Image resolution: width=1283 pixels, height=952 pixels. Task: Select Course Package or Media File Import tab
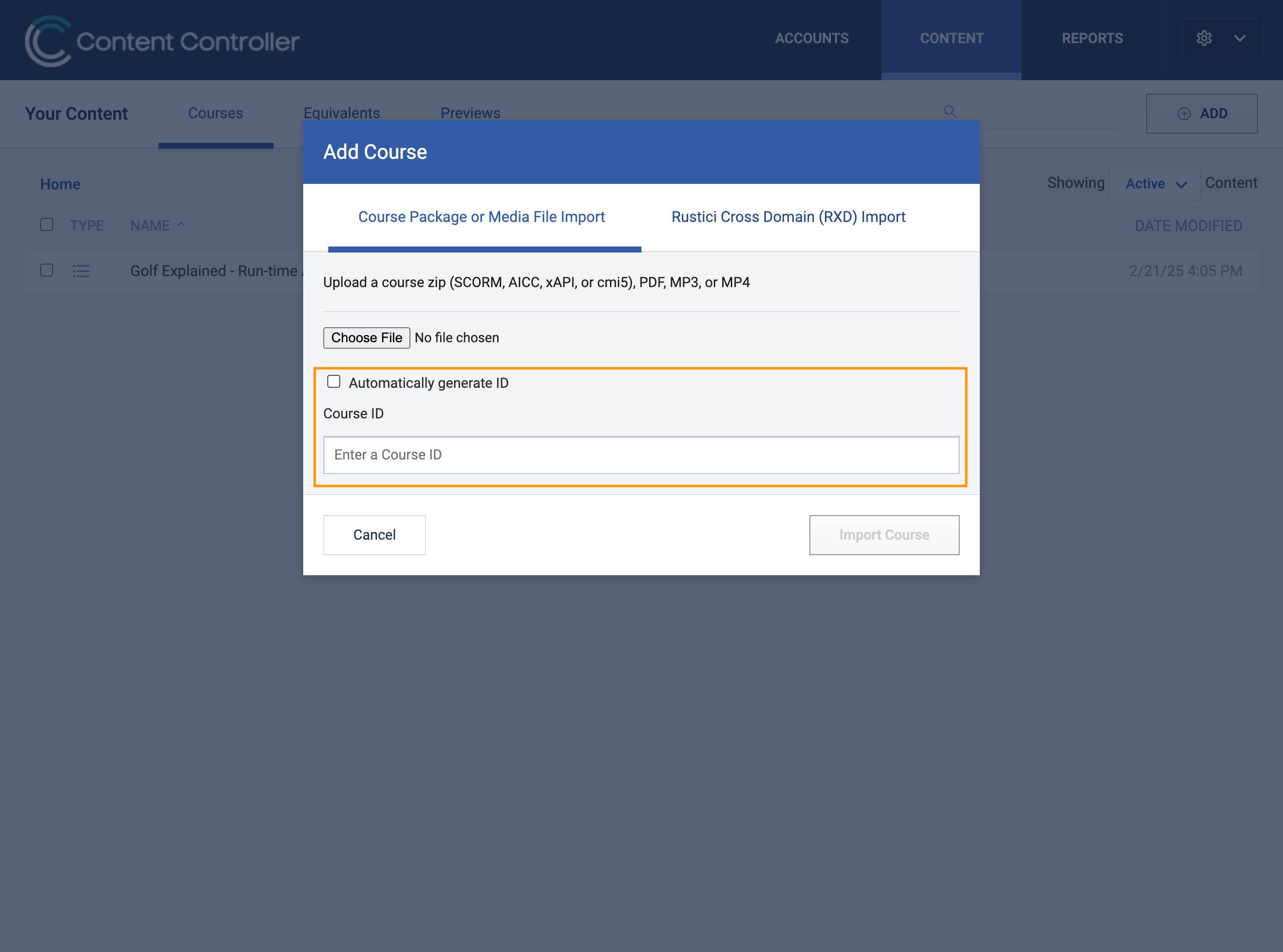tap(481, 216)
